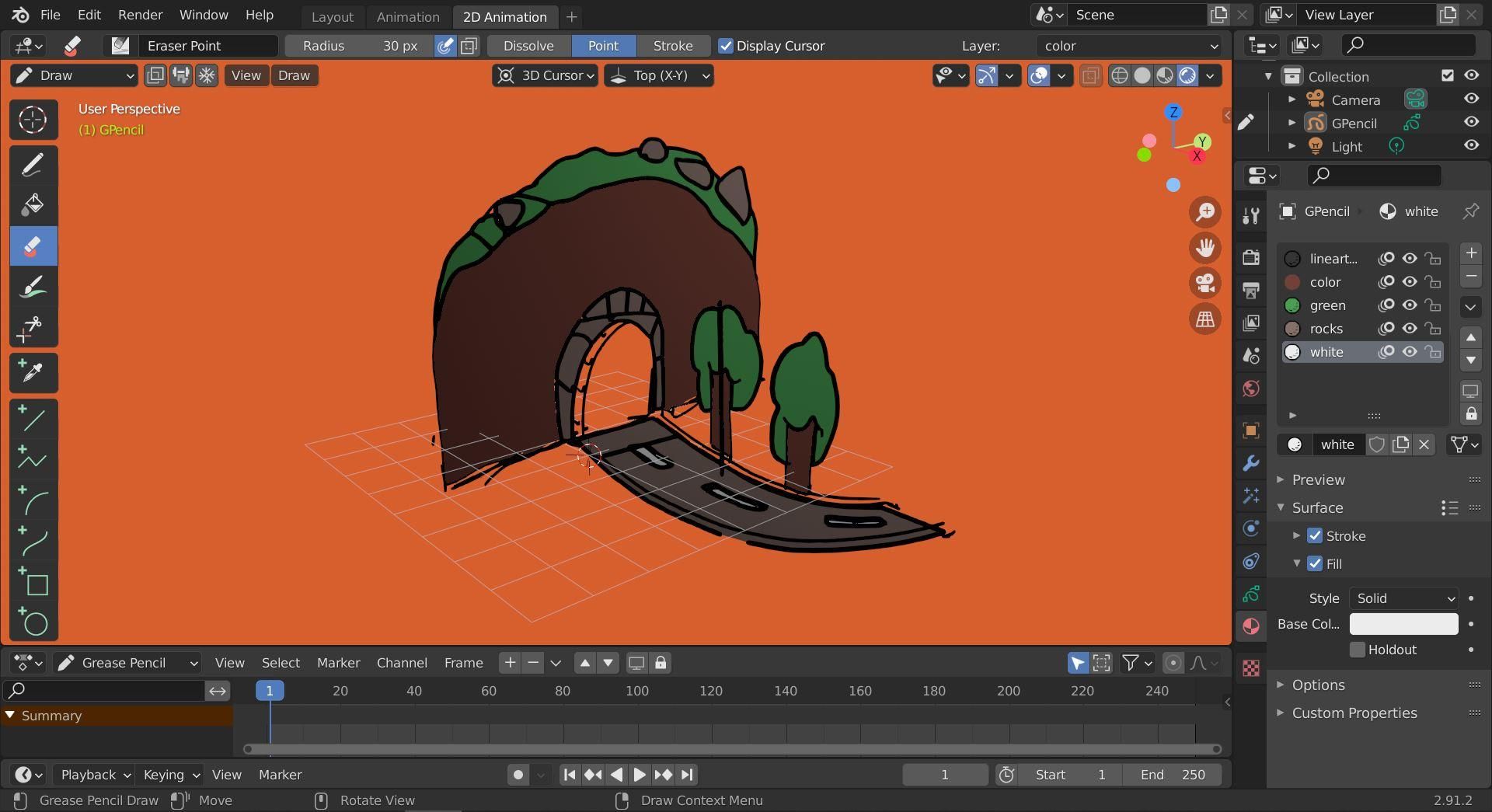Select the Fill tool
1492x812 pixels.
pyautogui.click(x=33, y=205)
